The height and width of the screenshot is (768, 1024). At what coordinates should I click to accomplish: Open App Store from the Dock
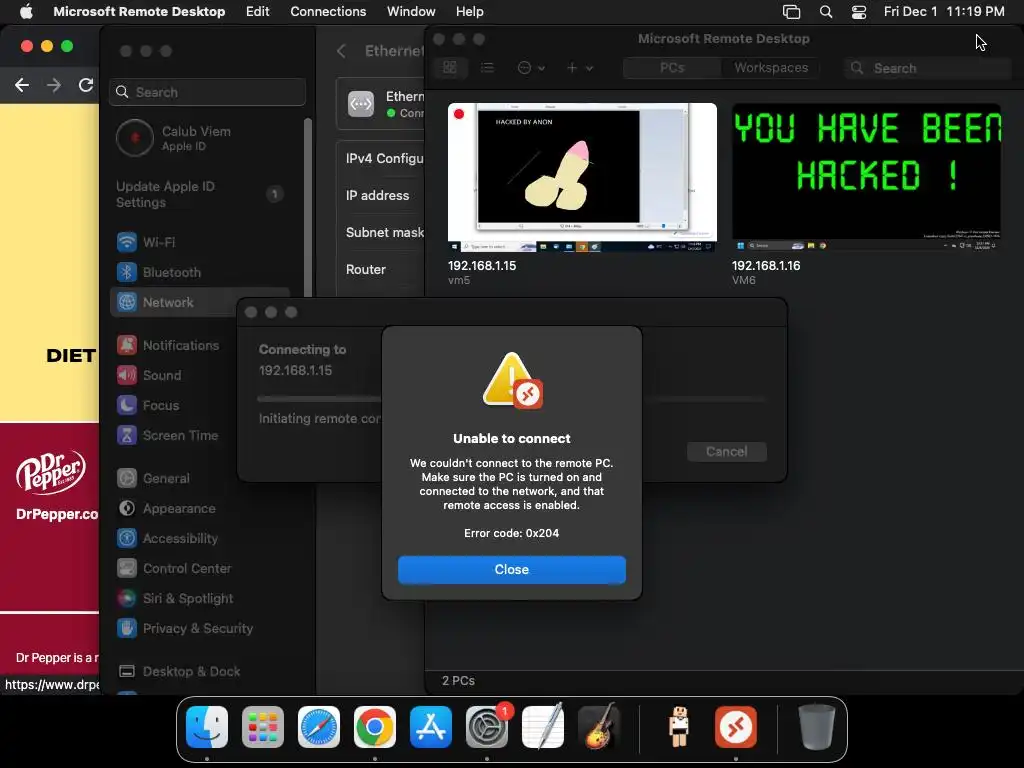click(x=430, y=727)
